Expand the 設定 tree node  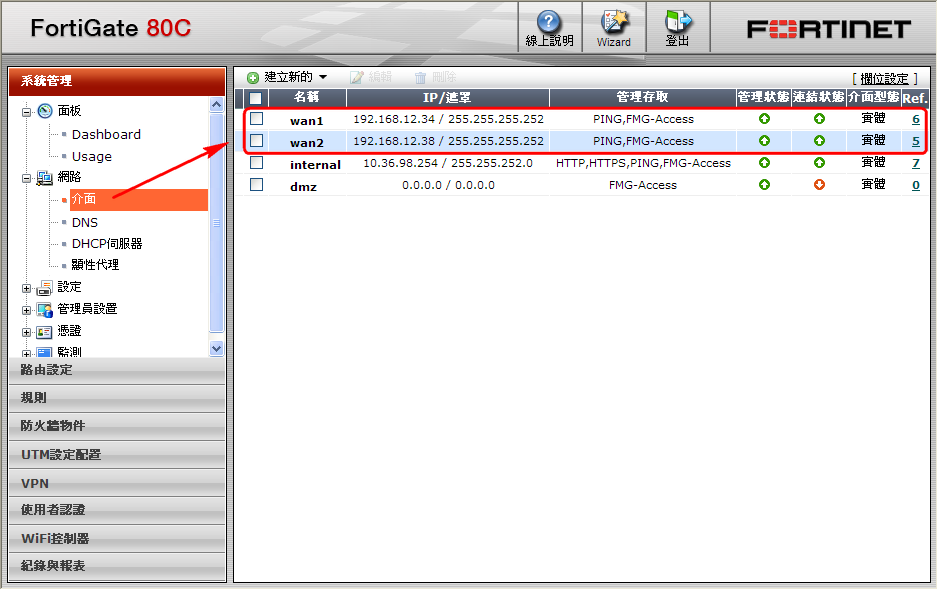pos(26,288)
